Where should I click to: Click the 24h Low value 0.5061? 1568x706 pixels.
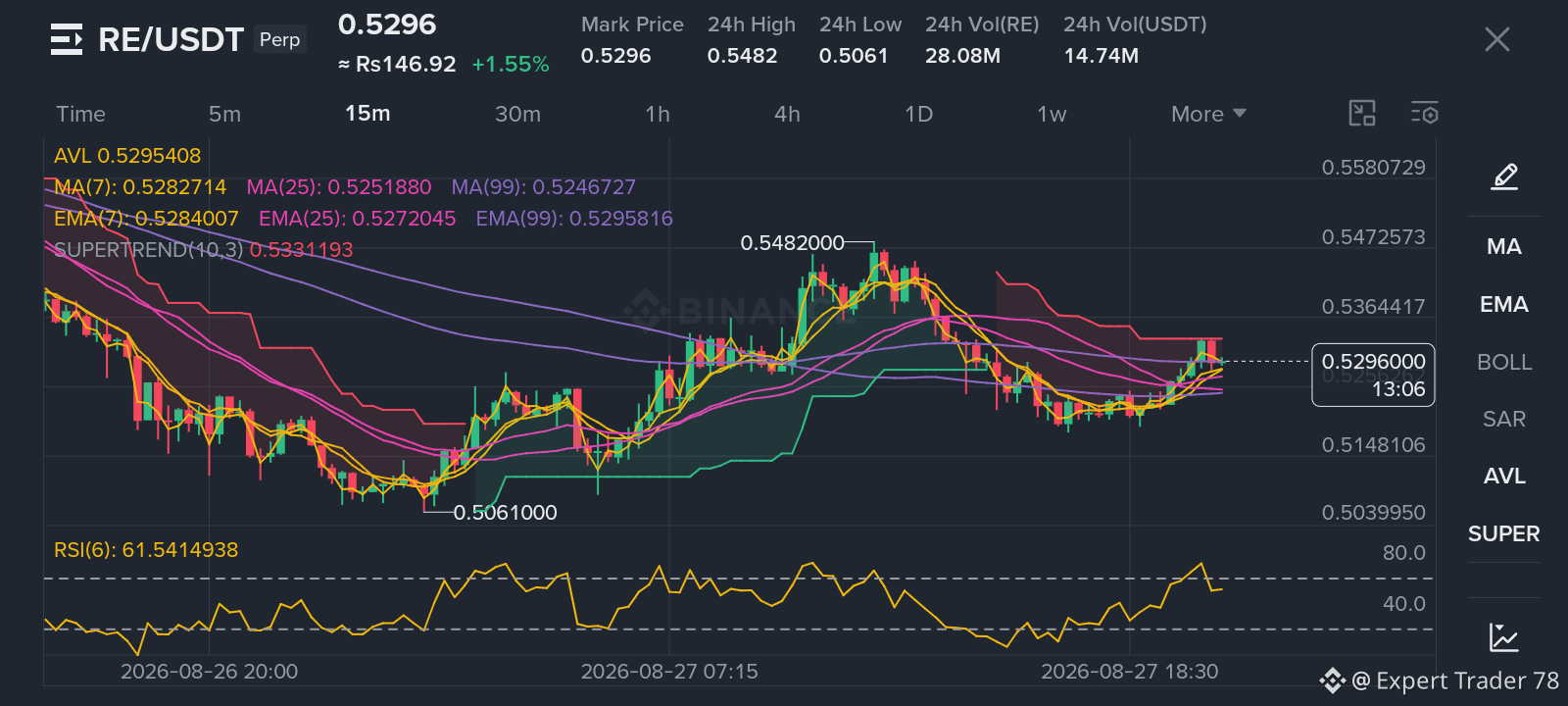pos(854,56)
